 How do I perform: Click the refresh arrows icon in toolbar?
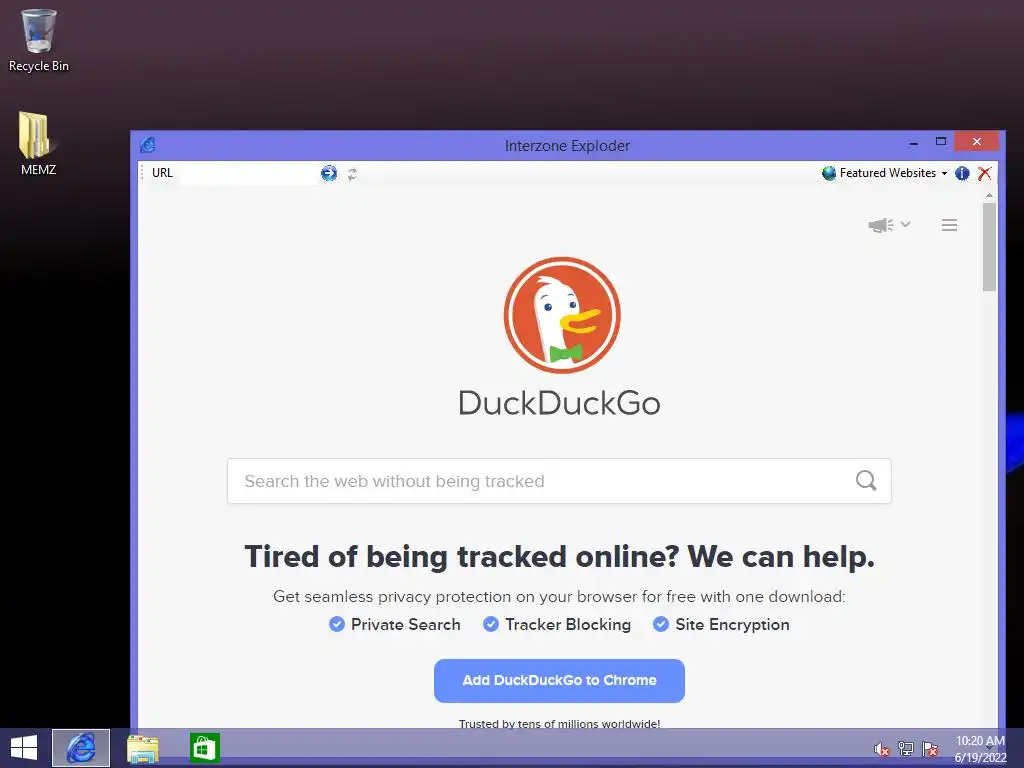tap(353, 174)
